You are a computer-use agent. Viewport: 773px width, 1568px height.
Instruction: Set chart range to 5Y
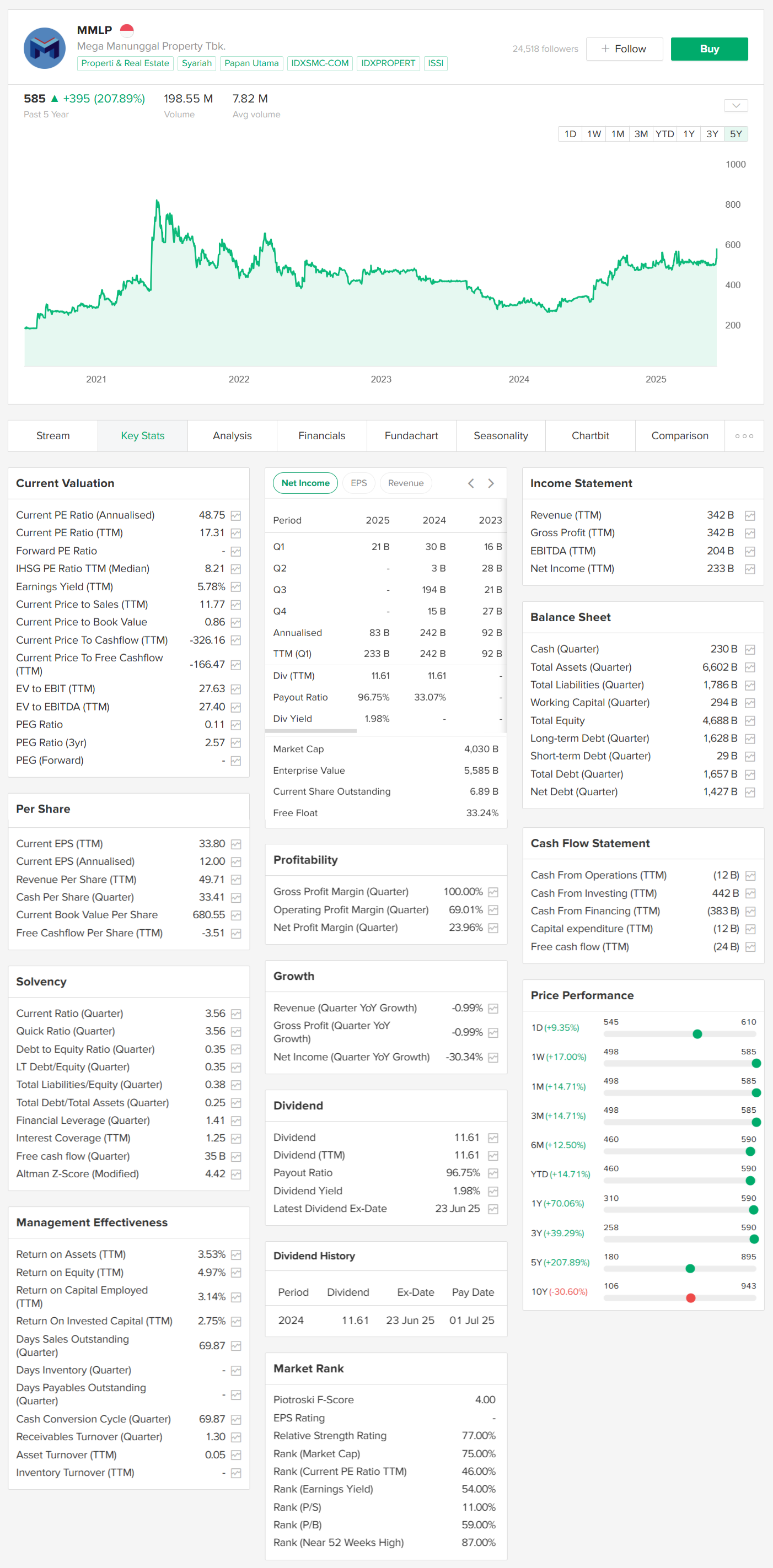pos(736,134)
